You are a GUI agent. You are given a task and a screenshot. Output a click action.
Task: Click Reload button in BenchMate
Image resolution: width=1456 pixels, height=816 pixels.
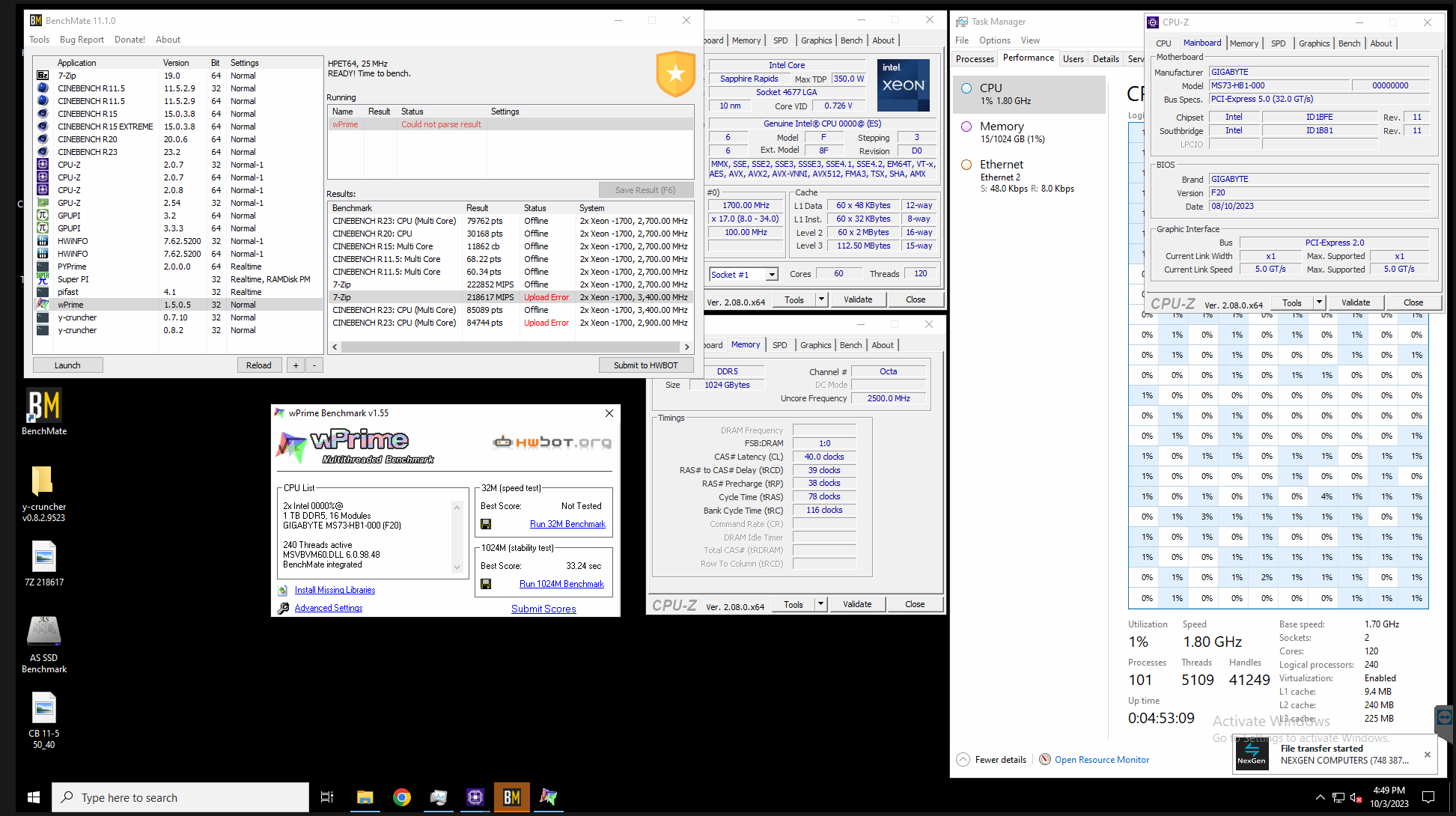tap(259, 365)
